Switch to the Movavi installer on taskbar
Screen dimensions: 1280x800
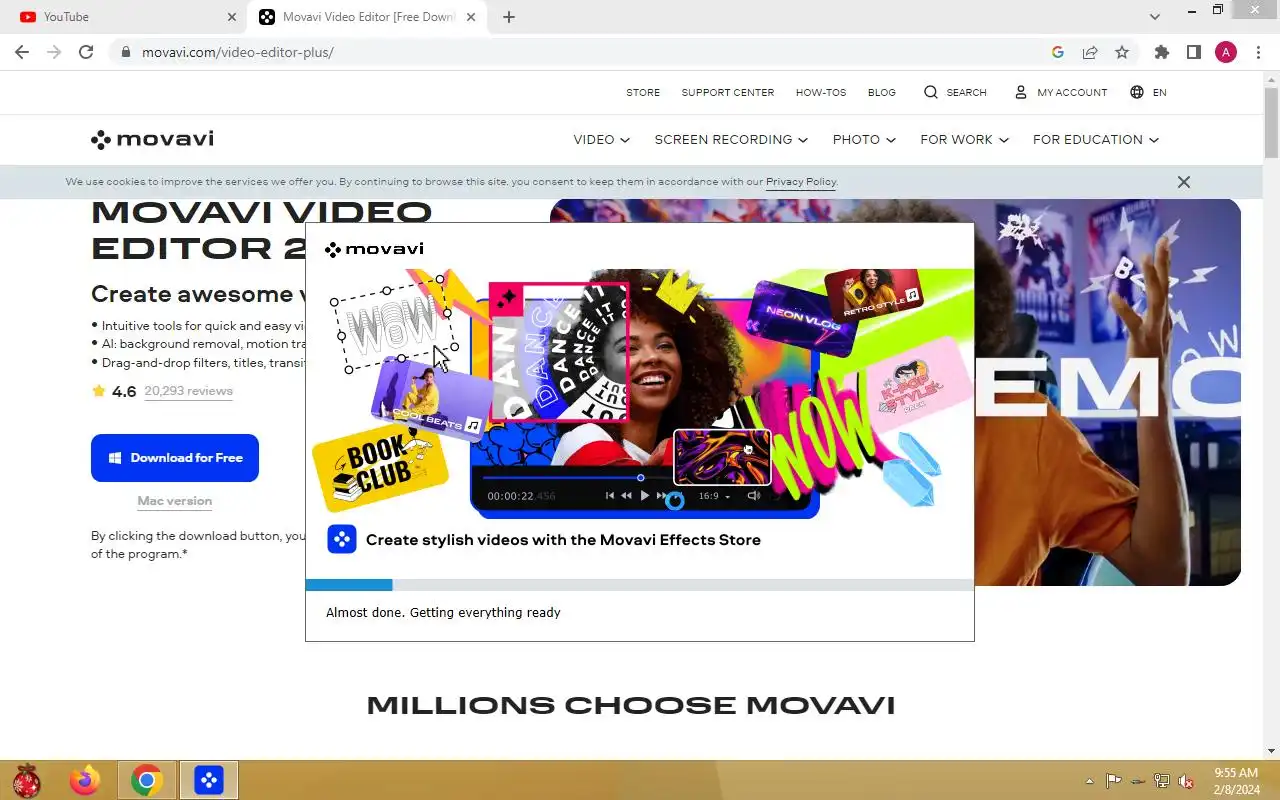[209, 780]
